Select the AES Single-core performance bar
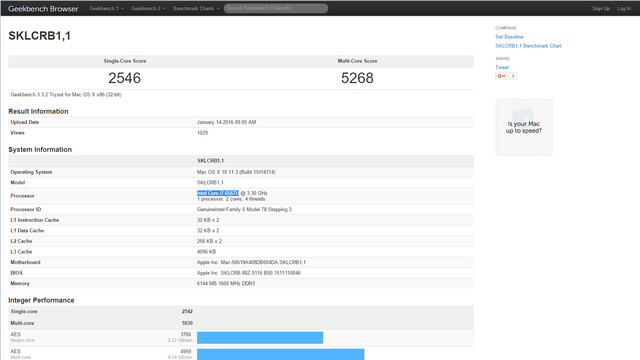 pyautogui.click(x=260, y=338)
